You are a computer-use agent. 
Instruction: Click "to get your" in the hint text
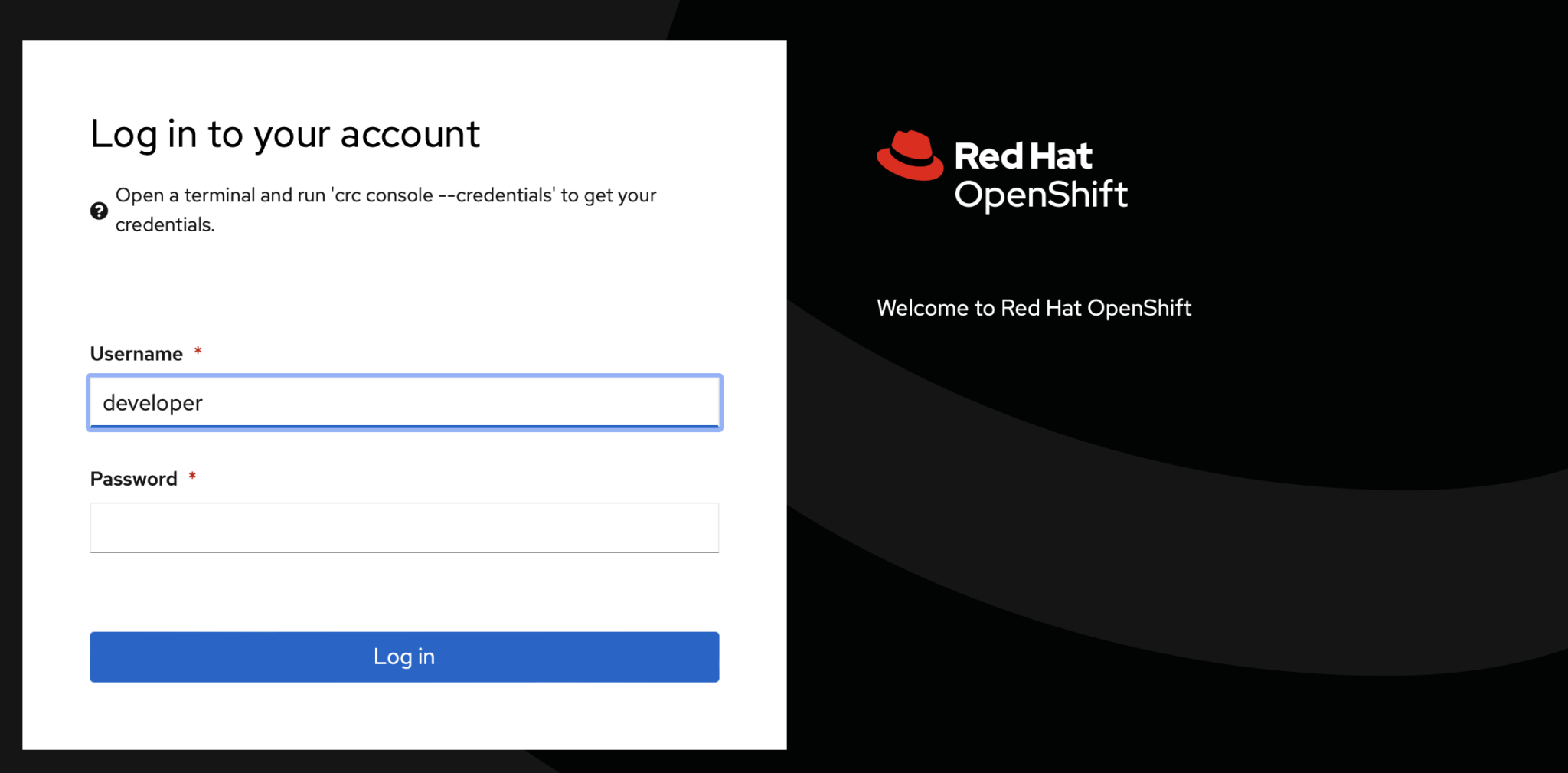(609, 195)
